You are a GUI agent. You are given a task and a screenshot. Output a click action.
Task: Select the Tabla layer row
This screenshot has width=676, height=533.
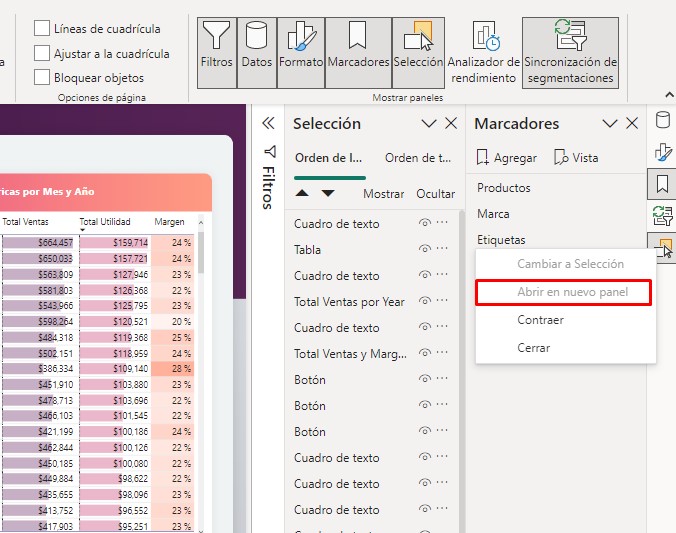pos(372,250)
